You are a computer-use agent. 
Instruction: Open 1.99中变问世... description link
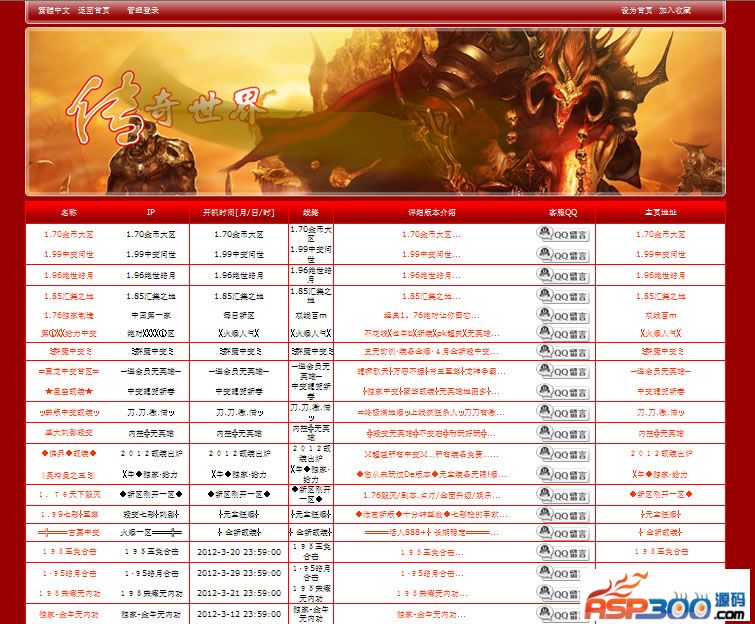pos(431,254)
